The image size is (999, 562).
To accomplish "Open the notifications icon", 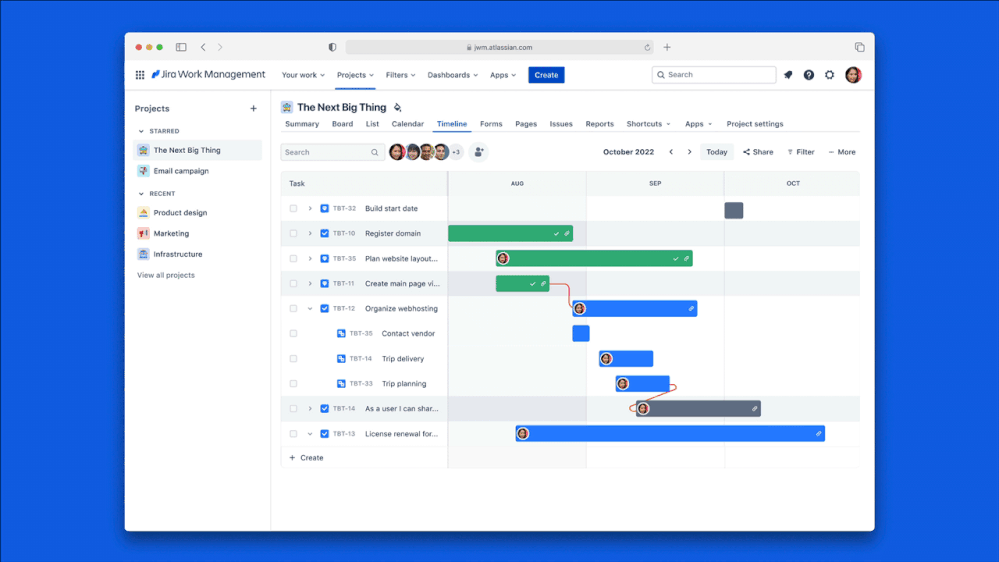I will tap(788, 75).
